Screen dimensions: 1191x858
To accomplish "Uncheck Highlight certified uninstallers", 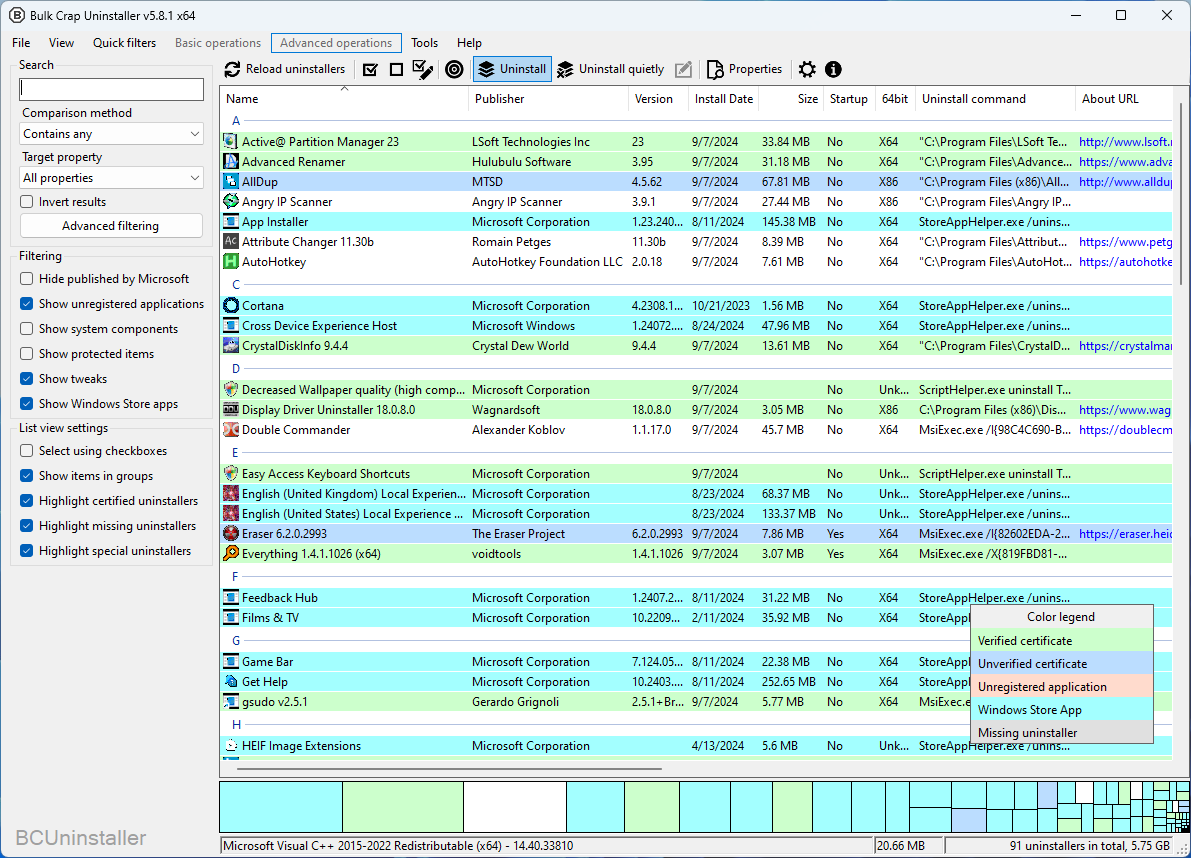I will 27,501.
